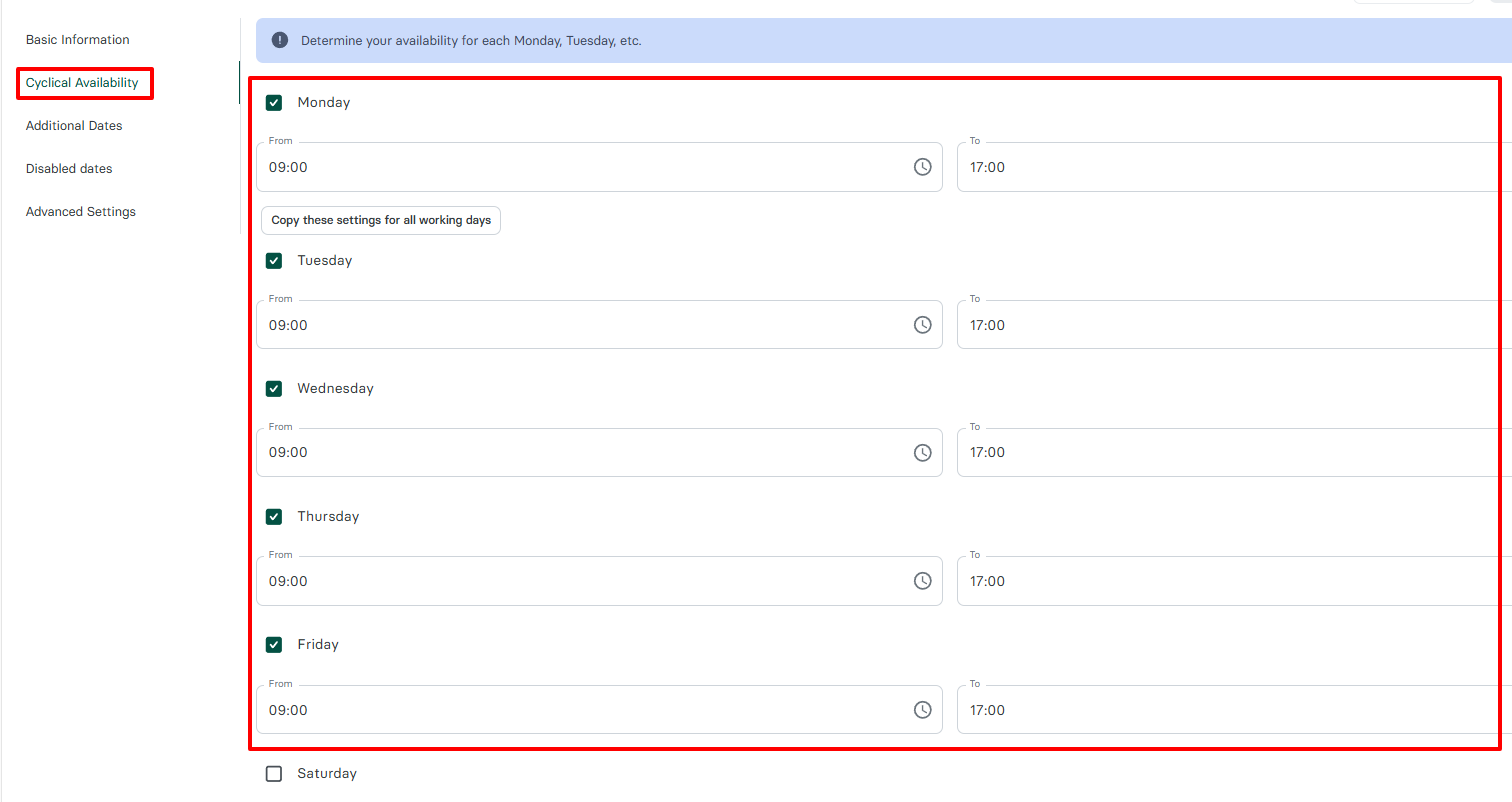
Task: Toggle the Friday checkbox off
Action: tap(273, 644)
